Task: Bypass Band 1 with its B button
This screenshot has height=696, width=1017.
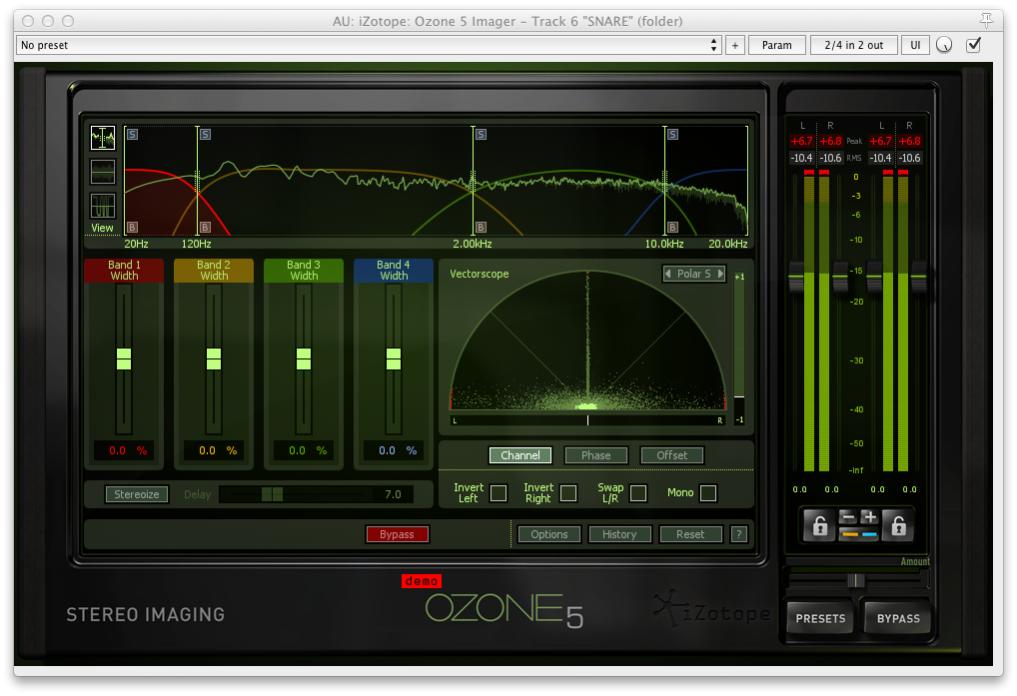Action: [132, 227]
